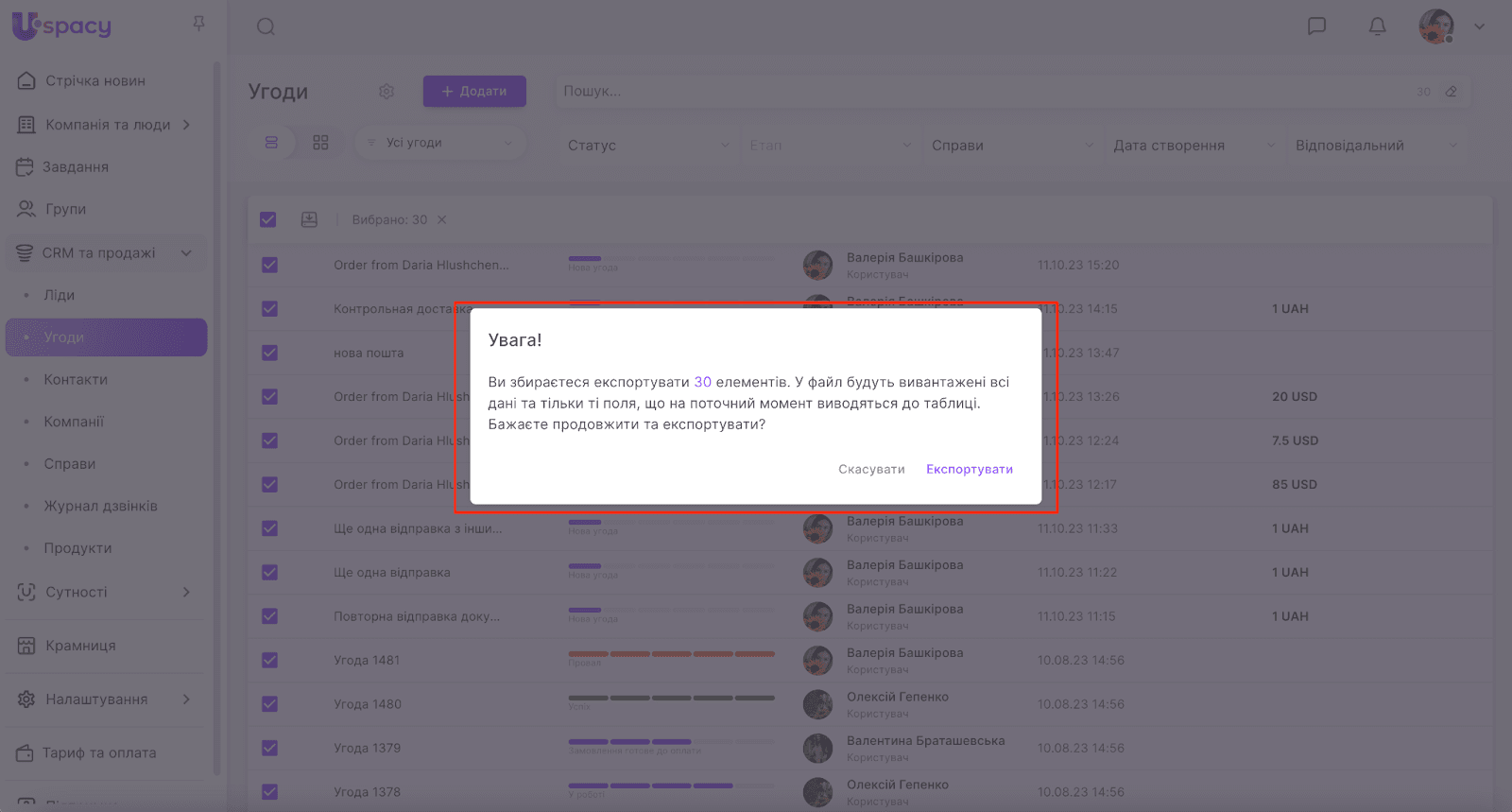
Task: Click Скасувати in the dialog
Action: click(871, 469)
